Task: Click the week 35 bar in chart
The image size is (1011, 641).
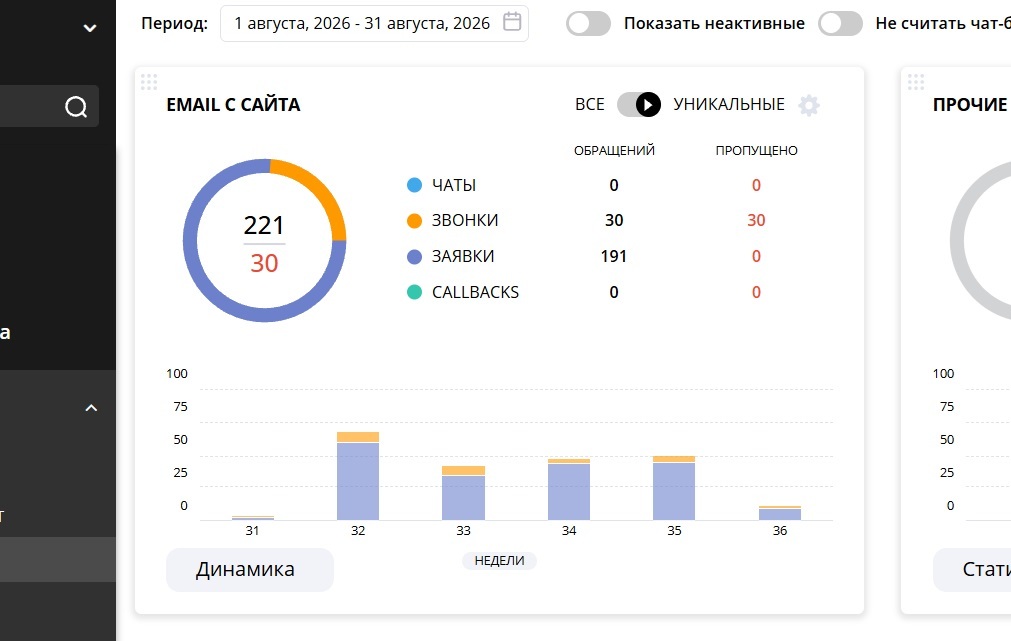Action: 674,488
